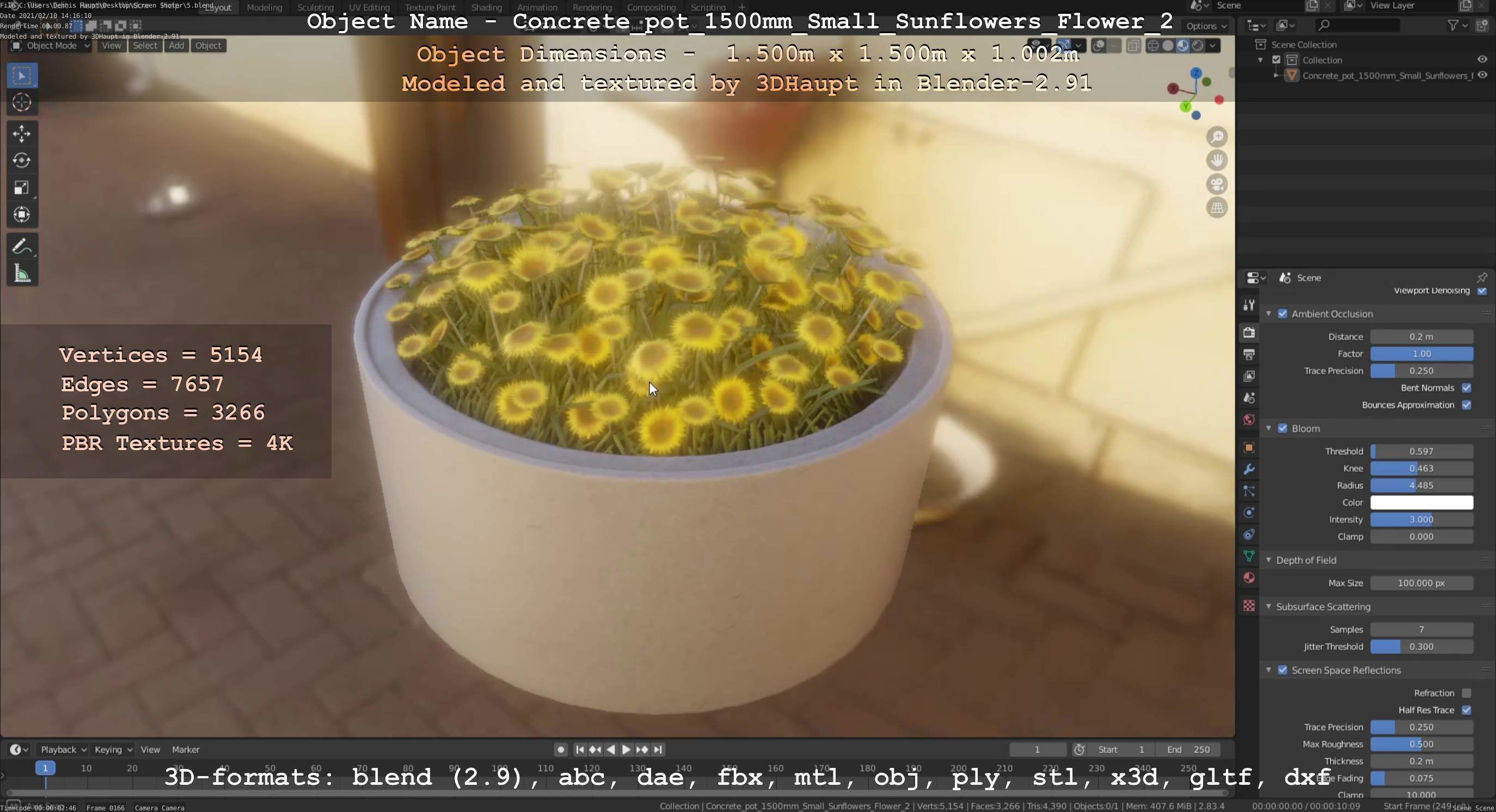Expand the Concrete_pot object in outliner
Image resolution: width=1496 pixels, height=812 pixels.
click(x=1276, y=76)
